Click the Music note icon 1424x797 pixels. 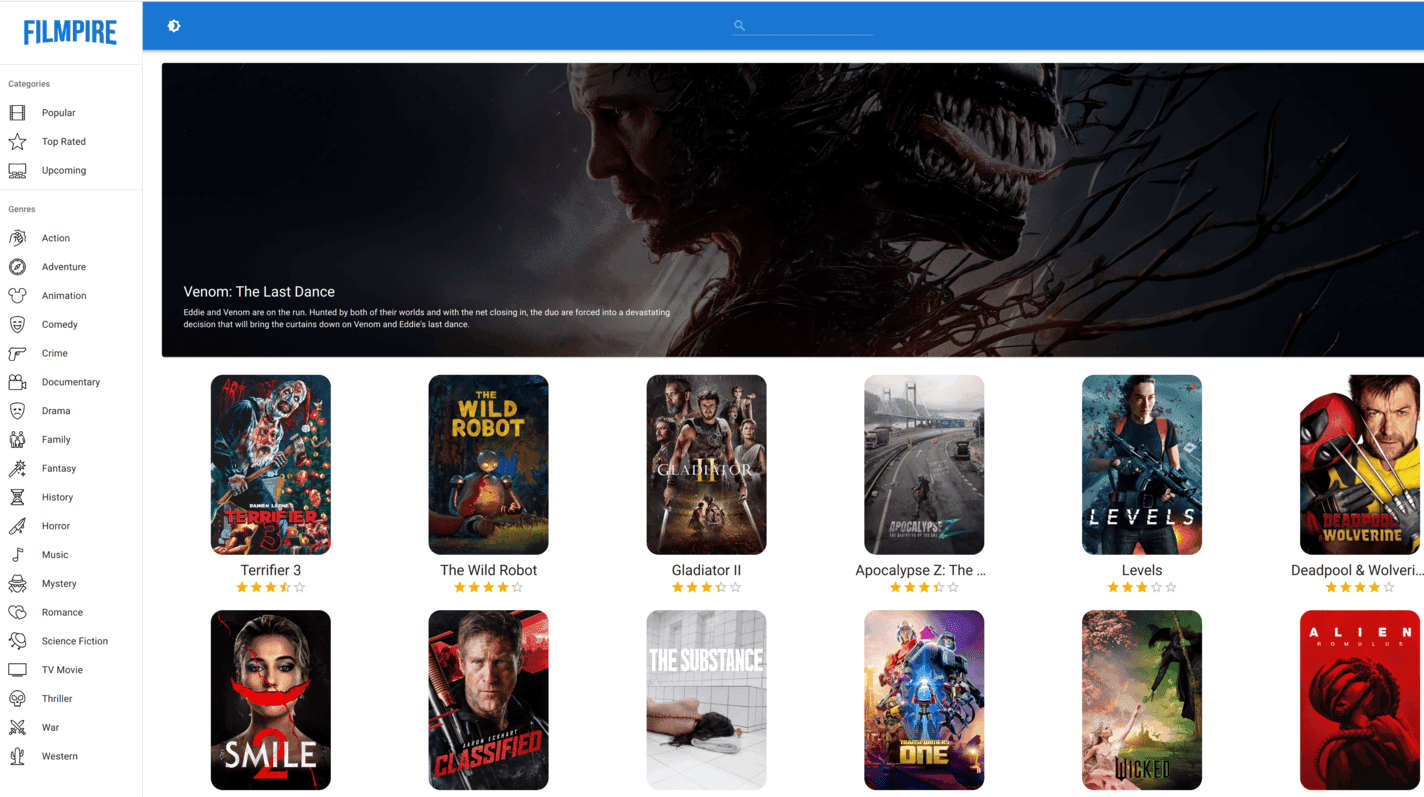pyautogui.click(x=17, y=555)
